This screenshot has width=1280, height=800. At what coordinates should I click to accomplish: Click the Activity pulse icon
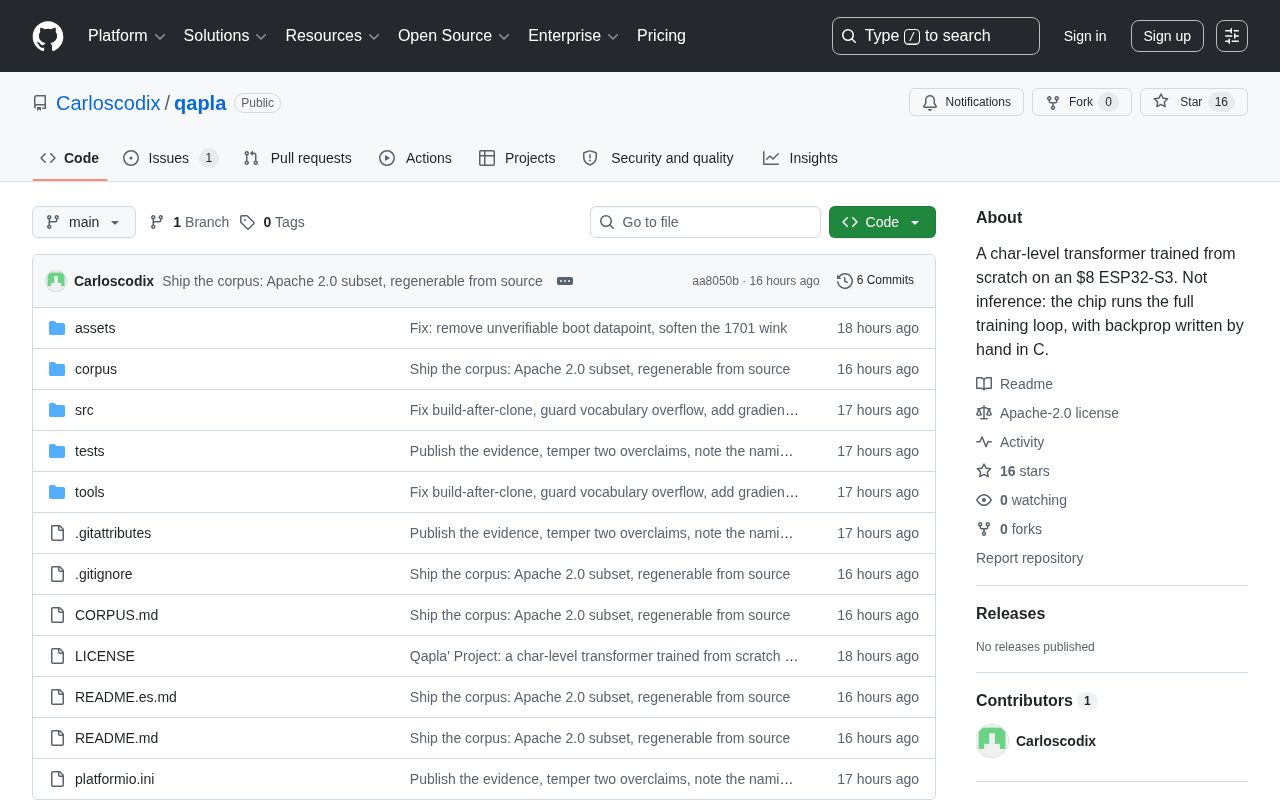pos(984,442)
